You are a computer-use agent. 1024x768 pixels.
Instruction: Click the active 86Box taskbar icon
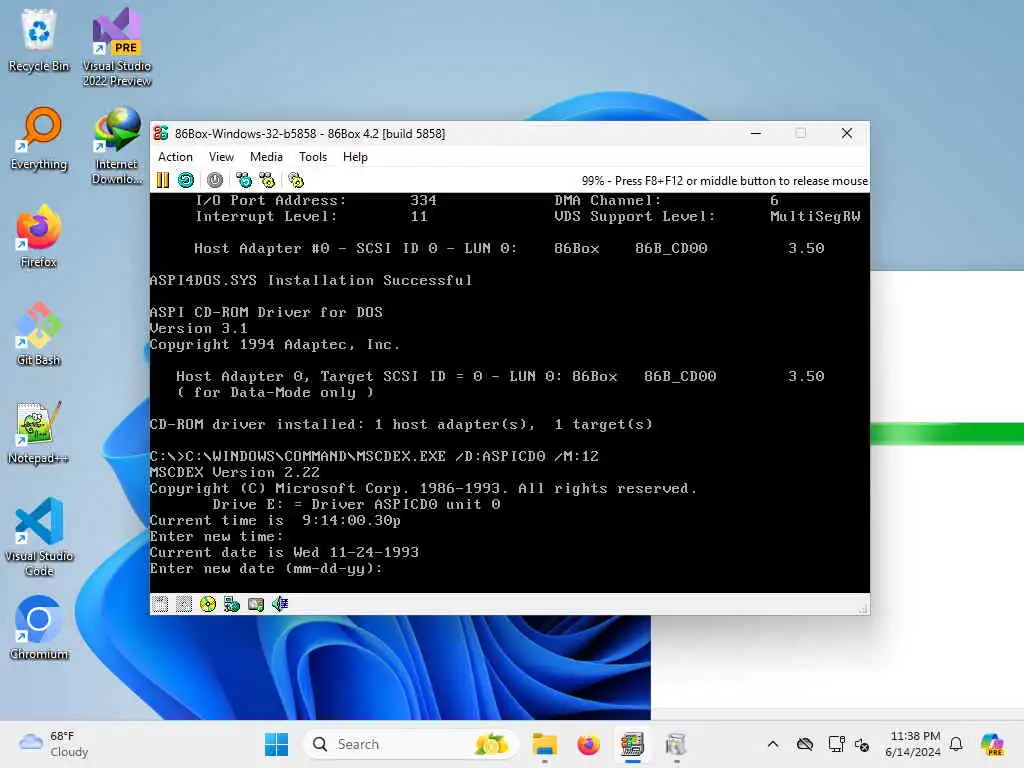pyautogui.click(x=632, y=744)
